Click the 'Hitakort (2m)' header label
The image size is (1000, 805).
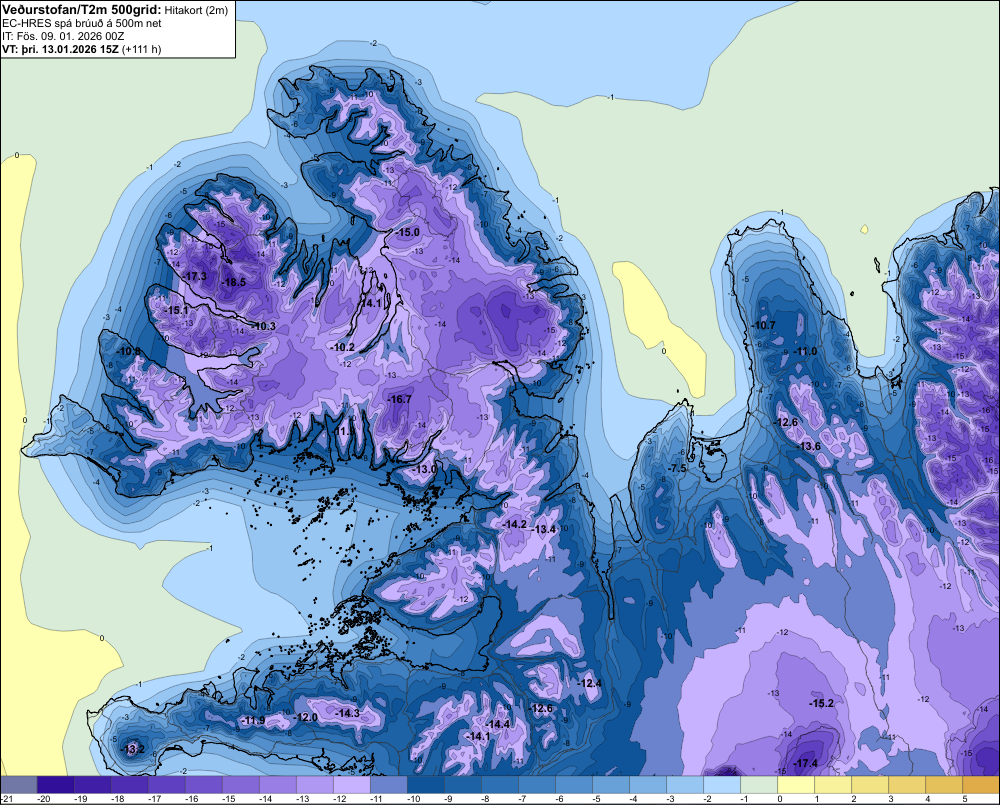tap(196, 10)
